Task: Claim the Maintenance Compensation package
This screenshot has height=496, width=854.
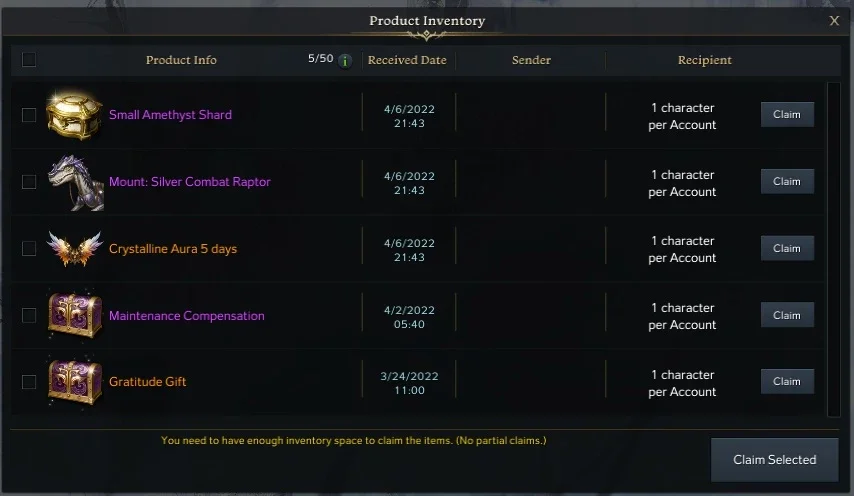Action: (787, 315)
